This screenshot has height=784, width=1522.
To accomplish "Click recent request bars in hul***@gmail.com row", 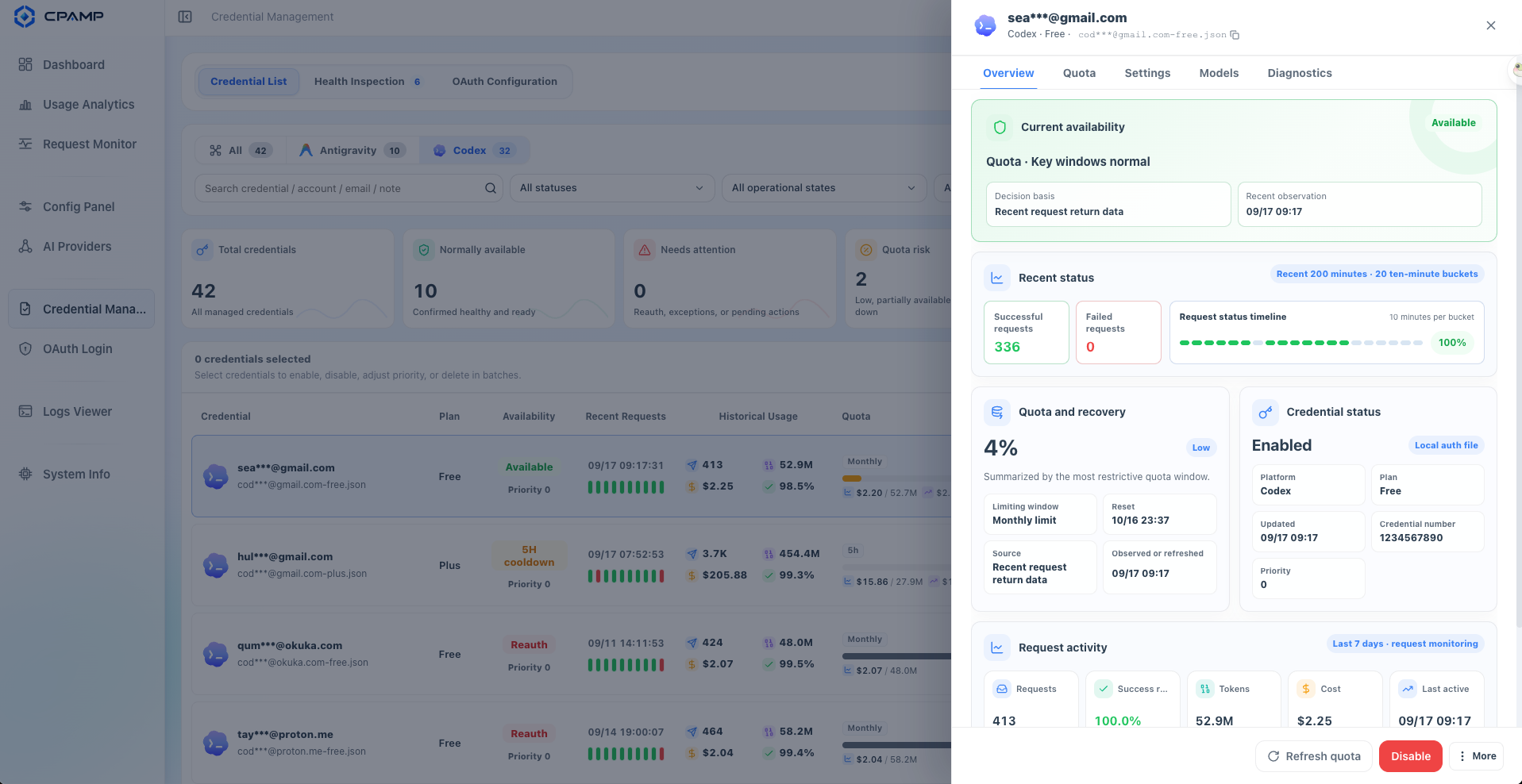I will (x=626, y=576).
